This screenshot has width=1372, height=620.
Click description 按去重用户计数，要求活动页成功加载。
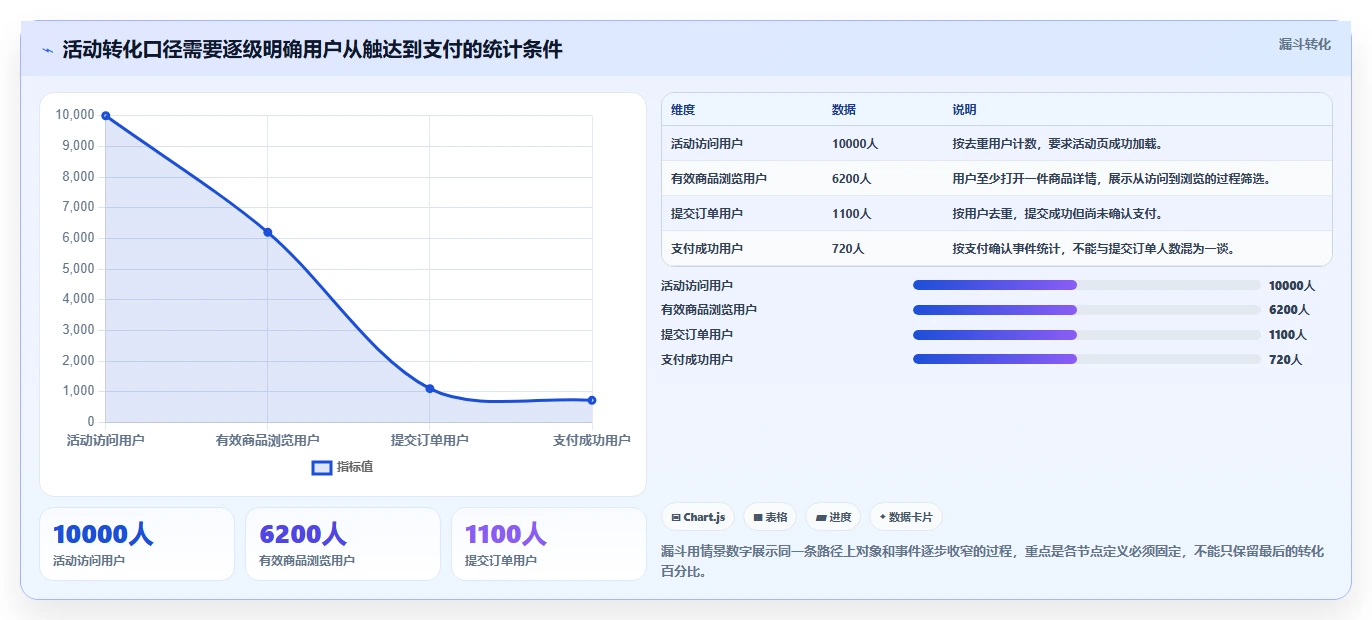click(x=1057, y=144)
